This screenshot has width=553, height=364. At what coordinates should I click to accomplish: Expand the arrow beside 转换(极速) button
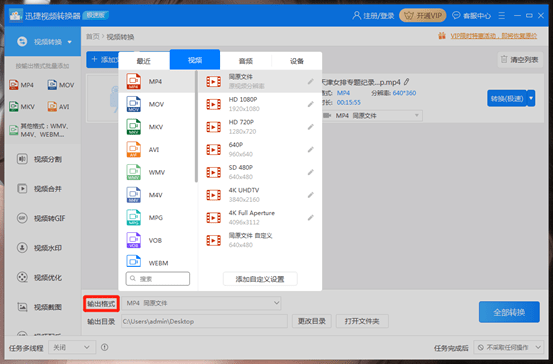[531, 98]
